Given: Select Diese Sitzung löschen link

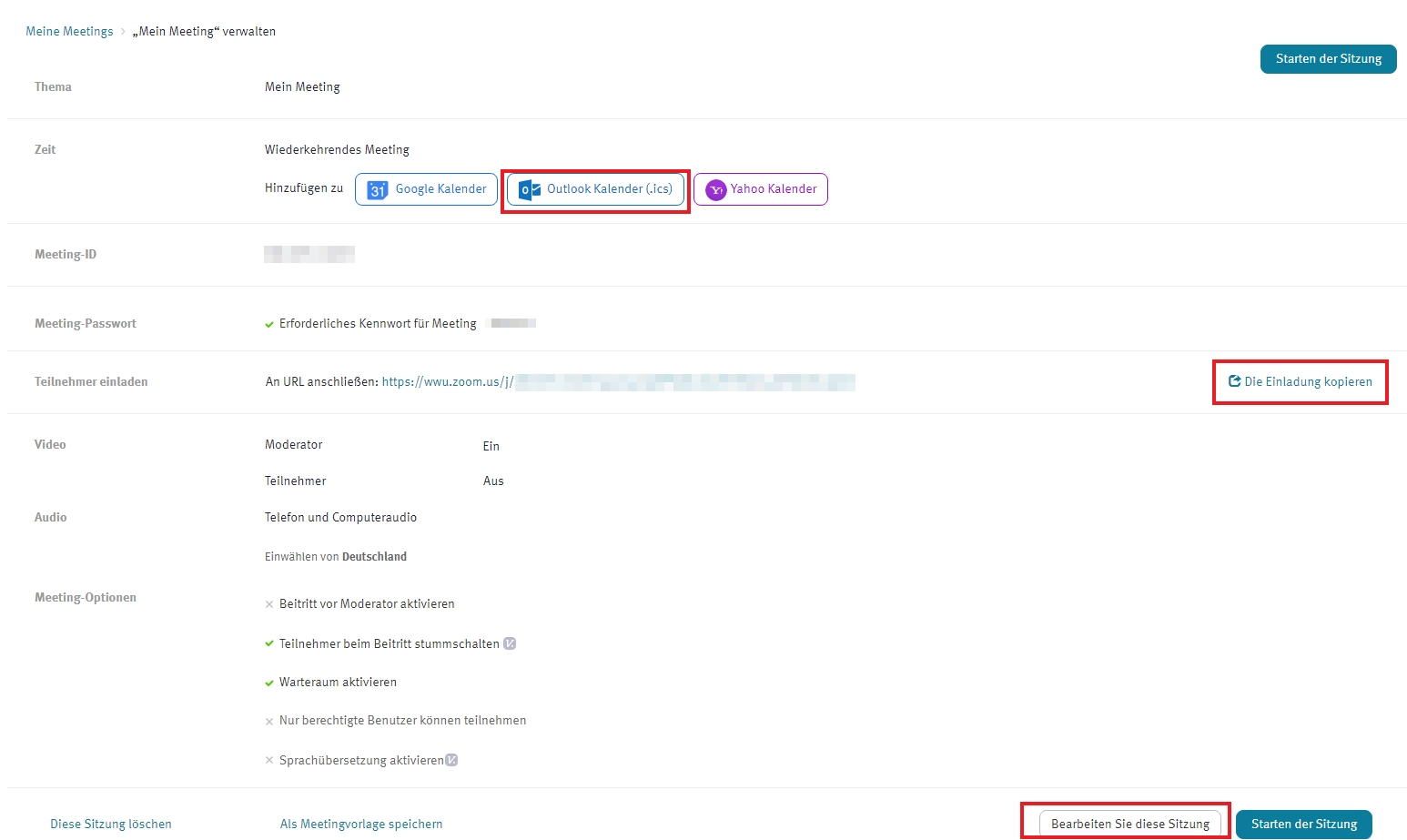Looking at the screenshot, I should pyautogui.click(x=111, y=824).
